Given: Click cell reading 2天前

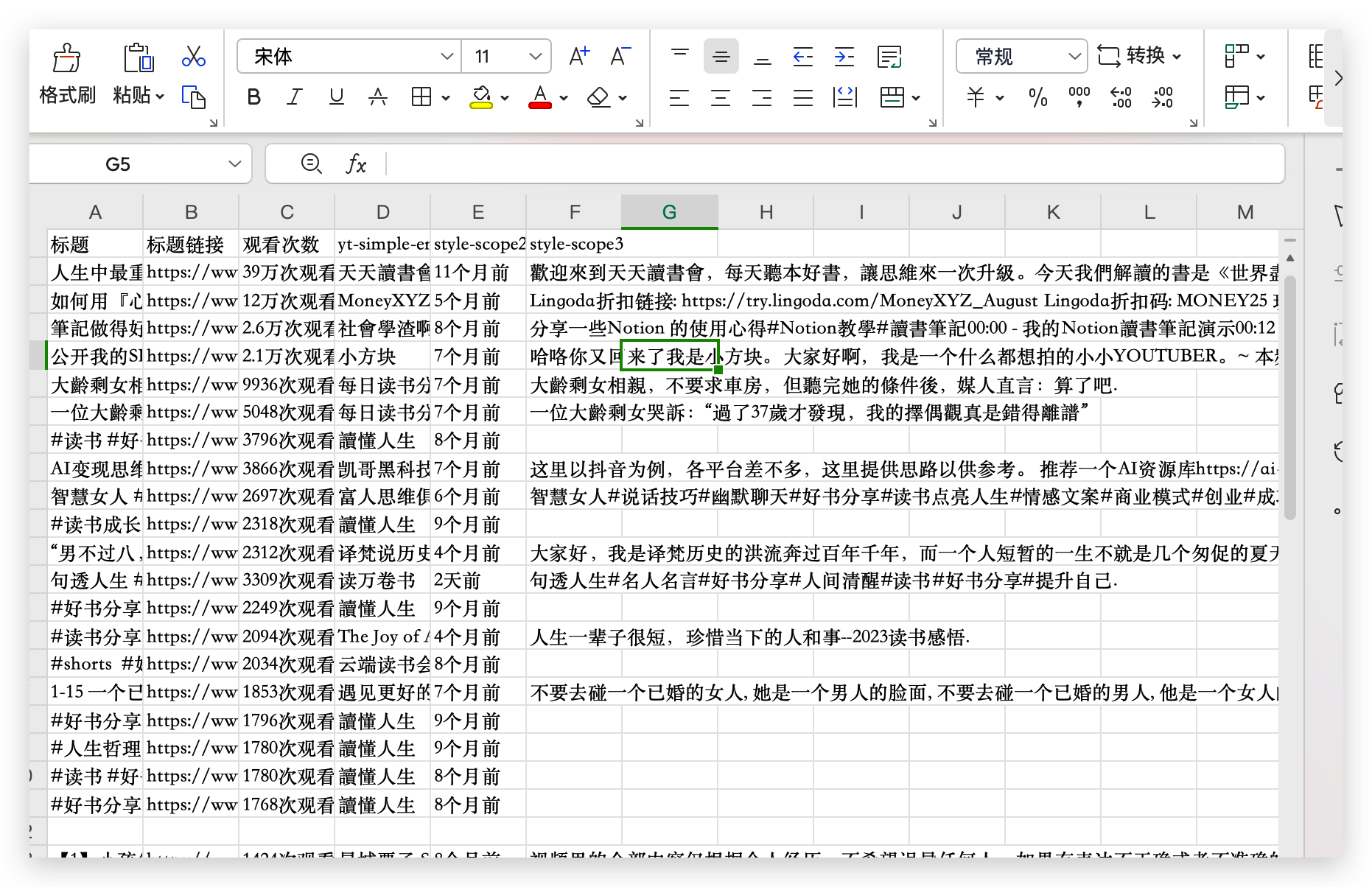Looking at the screenshot, I should (478, 581).
